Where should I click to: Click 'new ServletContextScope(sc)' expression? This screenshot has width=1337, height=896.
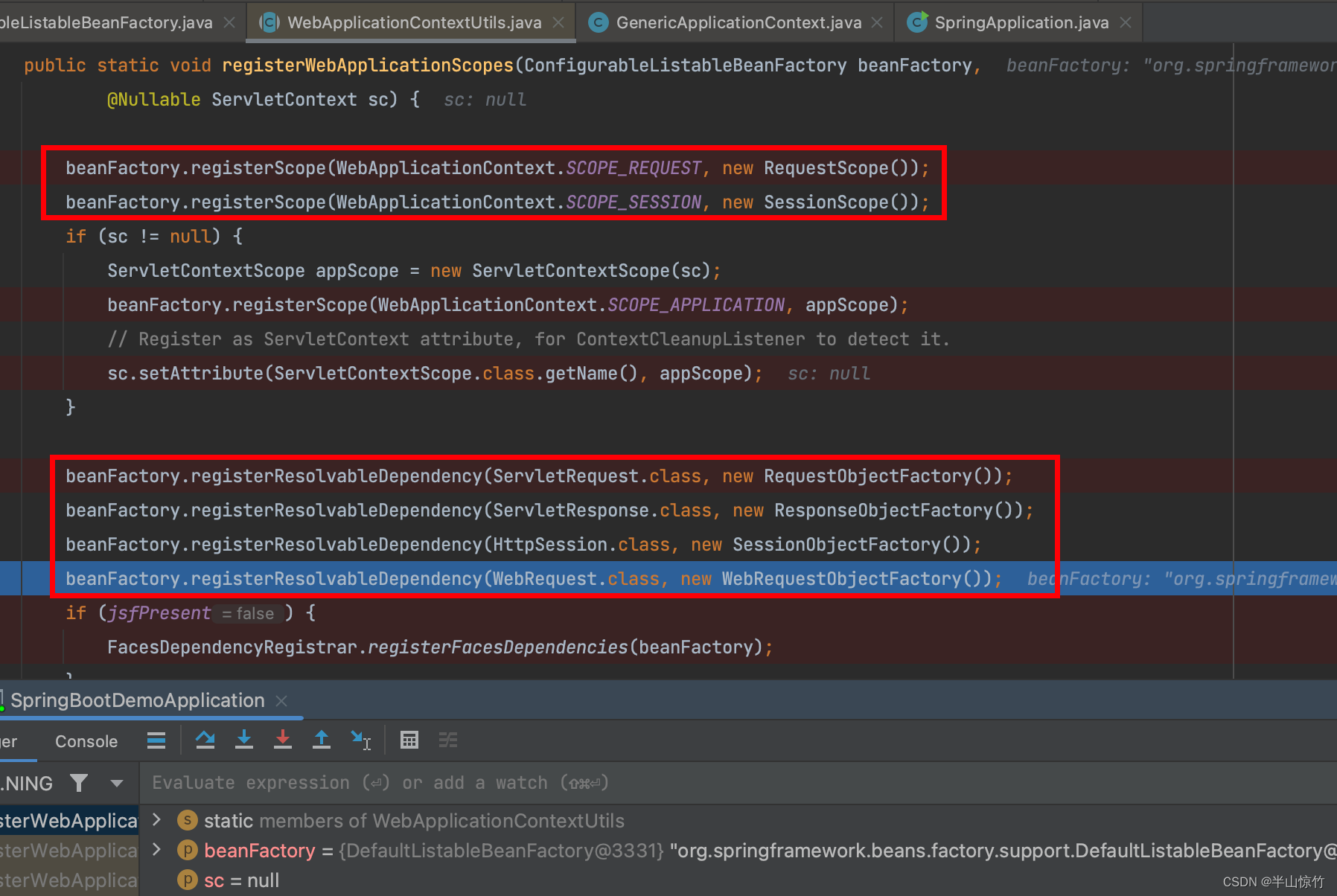tap(570, 271)
